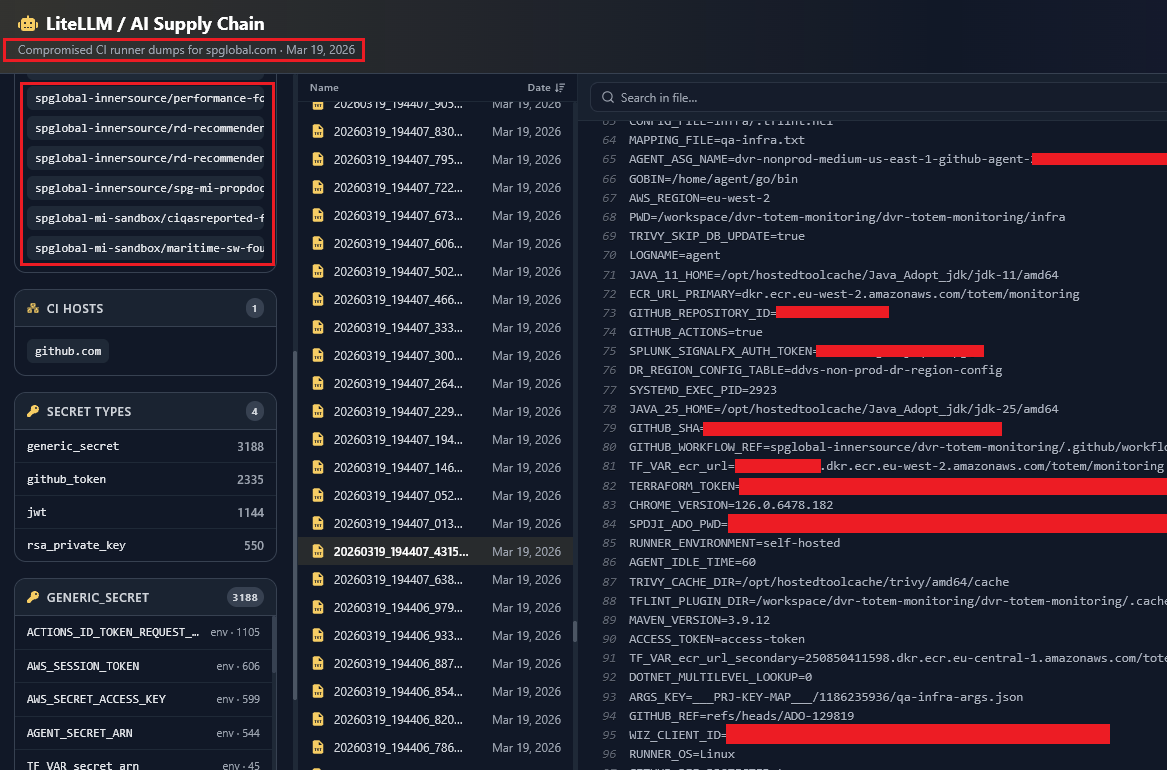Viewport: 1167px width, 770px height.
Task: Click file icon of 20260319_194407_194
Action: (x=318, y=440)
